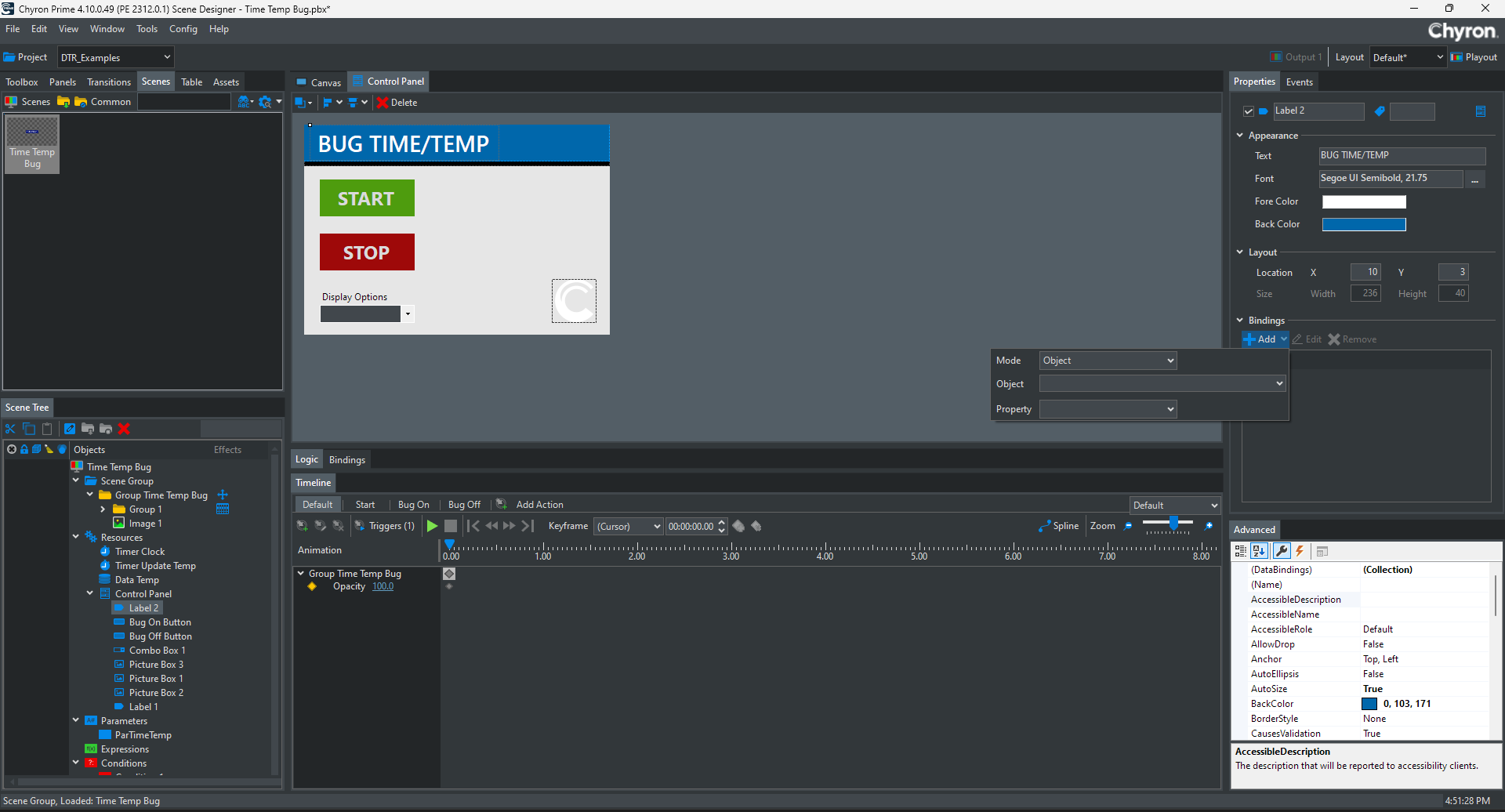Expand the Group 1 tree node

(x=103, y=509)
